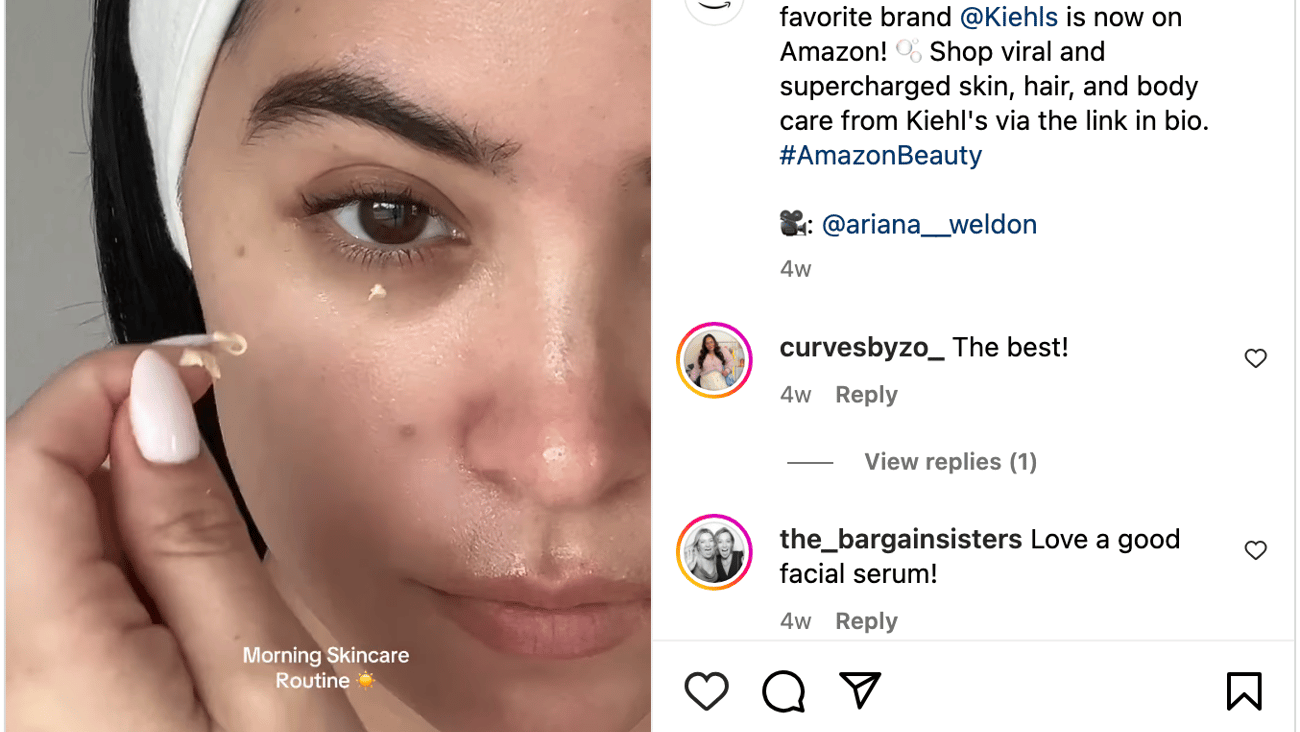Share the post via the paper plane icon
Viewport: 1300px width, 732px height.
tap(858, 690)
